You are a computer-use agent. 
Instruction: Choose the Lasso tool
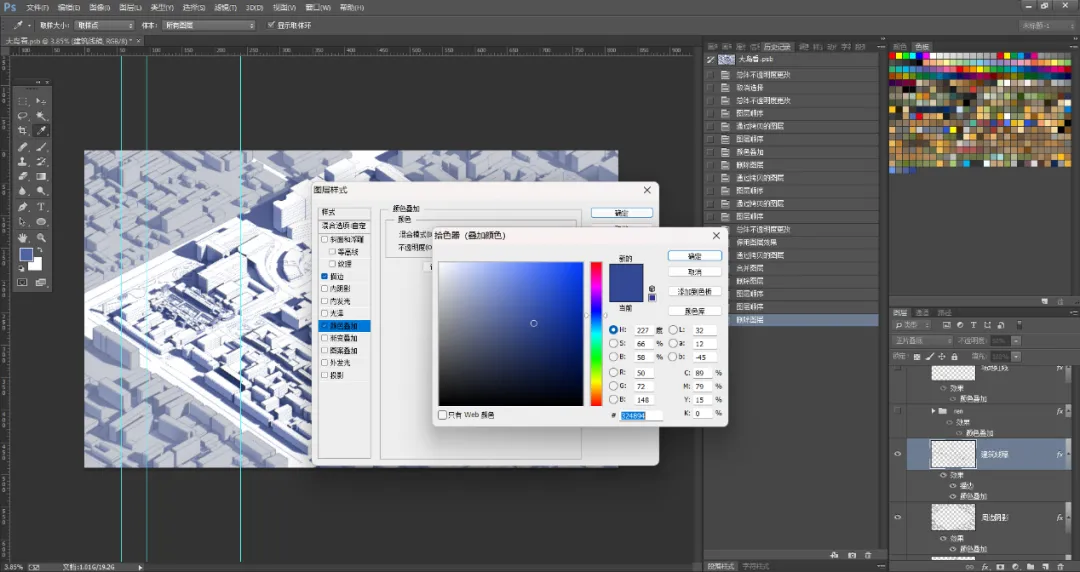click(23, 116)
